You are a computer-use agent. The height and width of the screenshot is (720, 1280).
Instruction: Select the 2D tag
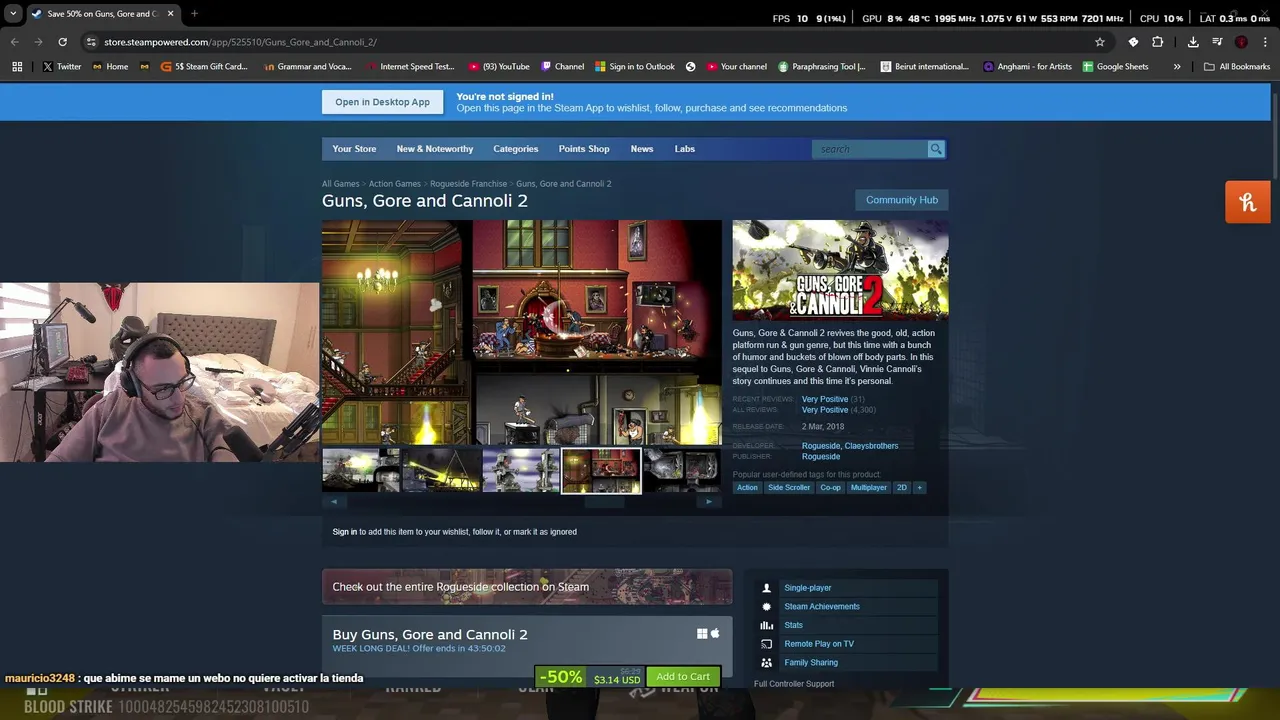pyautogui.click(x=902, y=488)
